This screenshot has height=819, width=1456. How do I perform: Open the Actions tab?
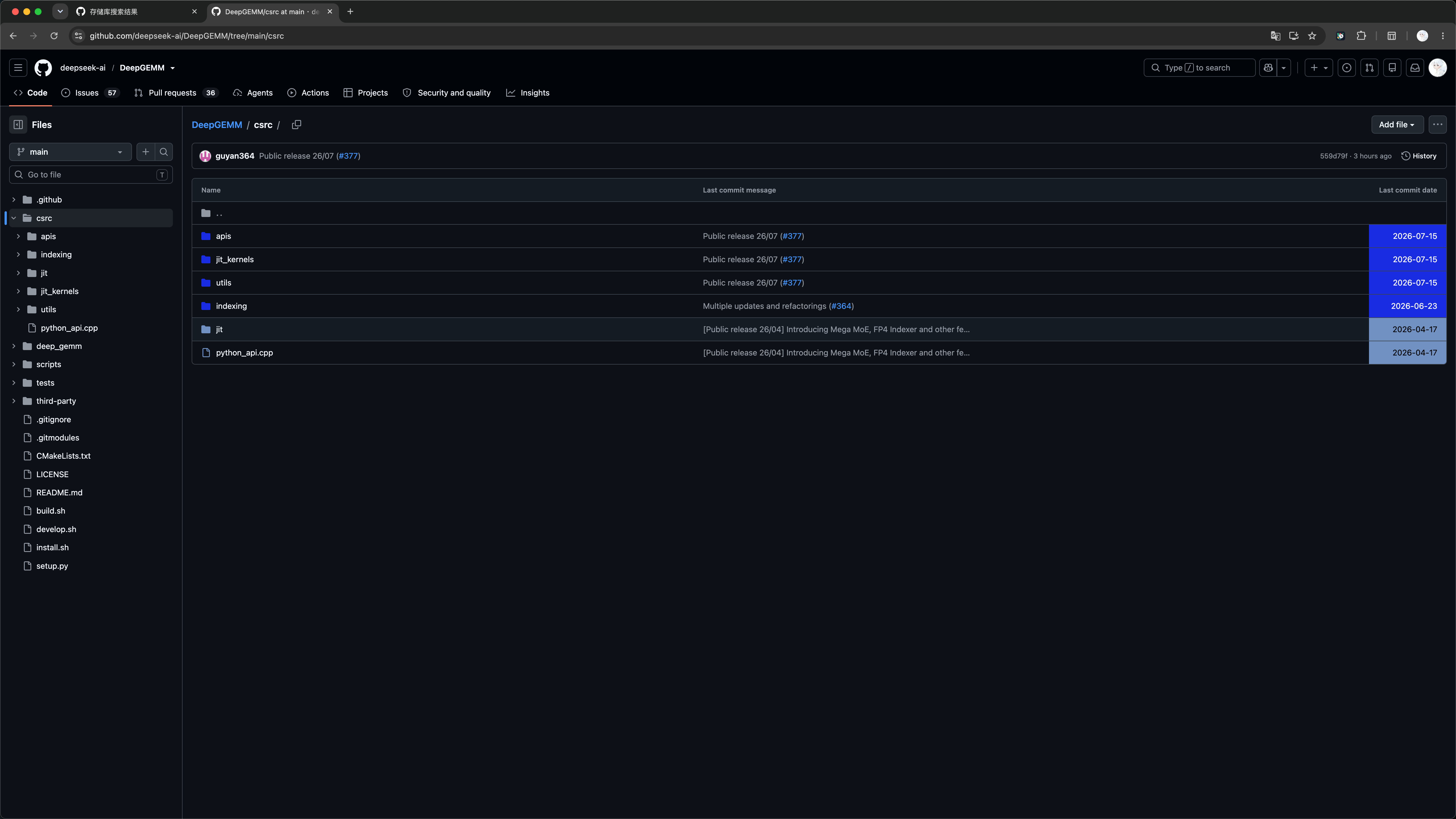(308, 93)
